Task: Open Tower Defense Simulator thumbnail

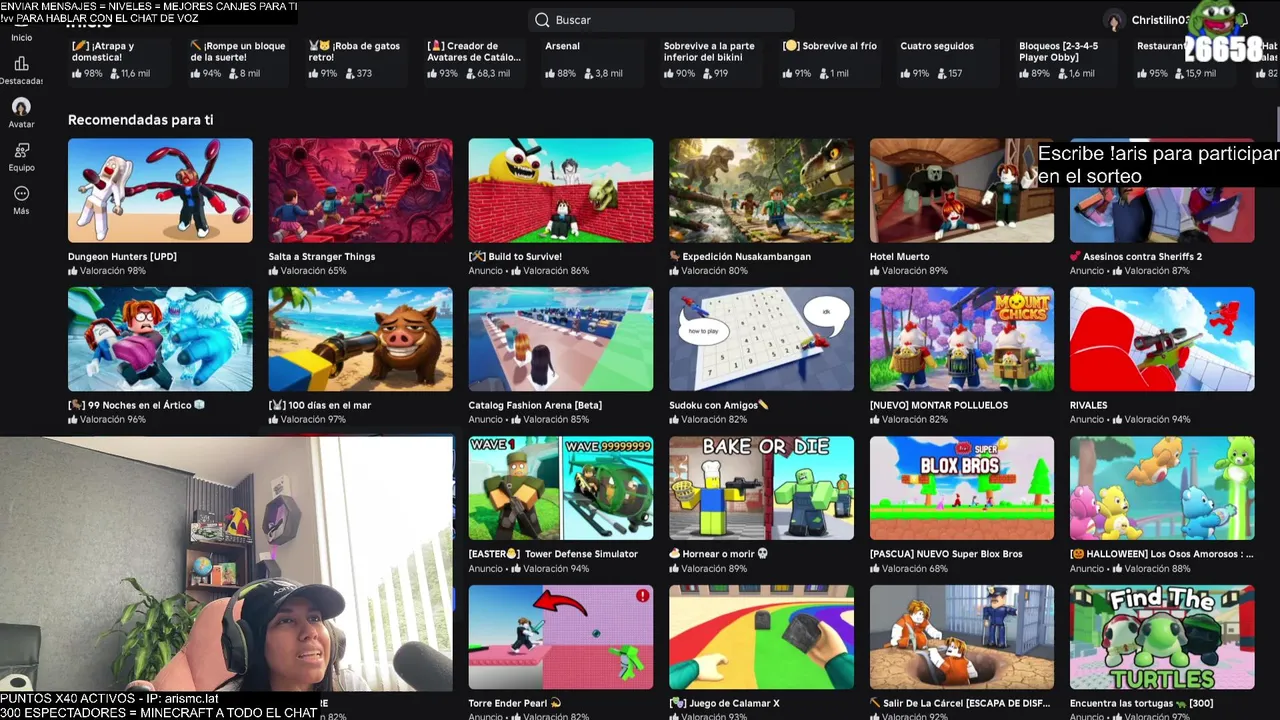Action: [561, 488]
